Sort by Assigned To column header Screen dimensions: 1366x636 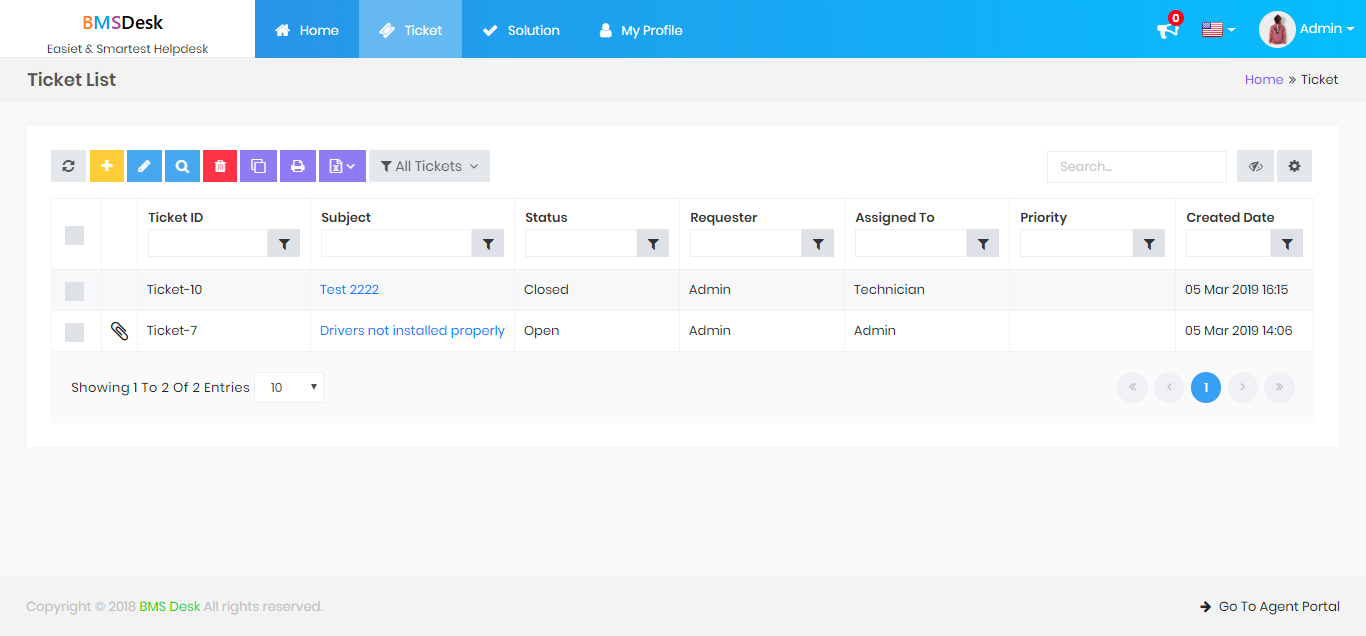point(895,217)
